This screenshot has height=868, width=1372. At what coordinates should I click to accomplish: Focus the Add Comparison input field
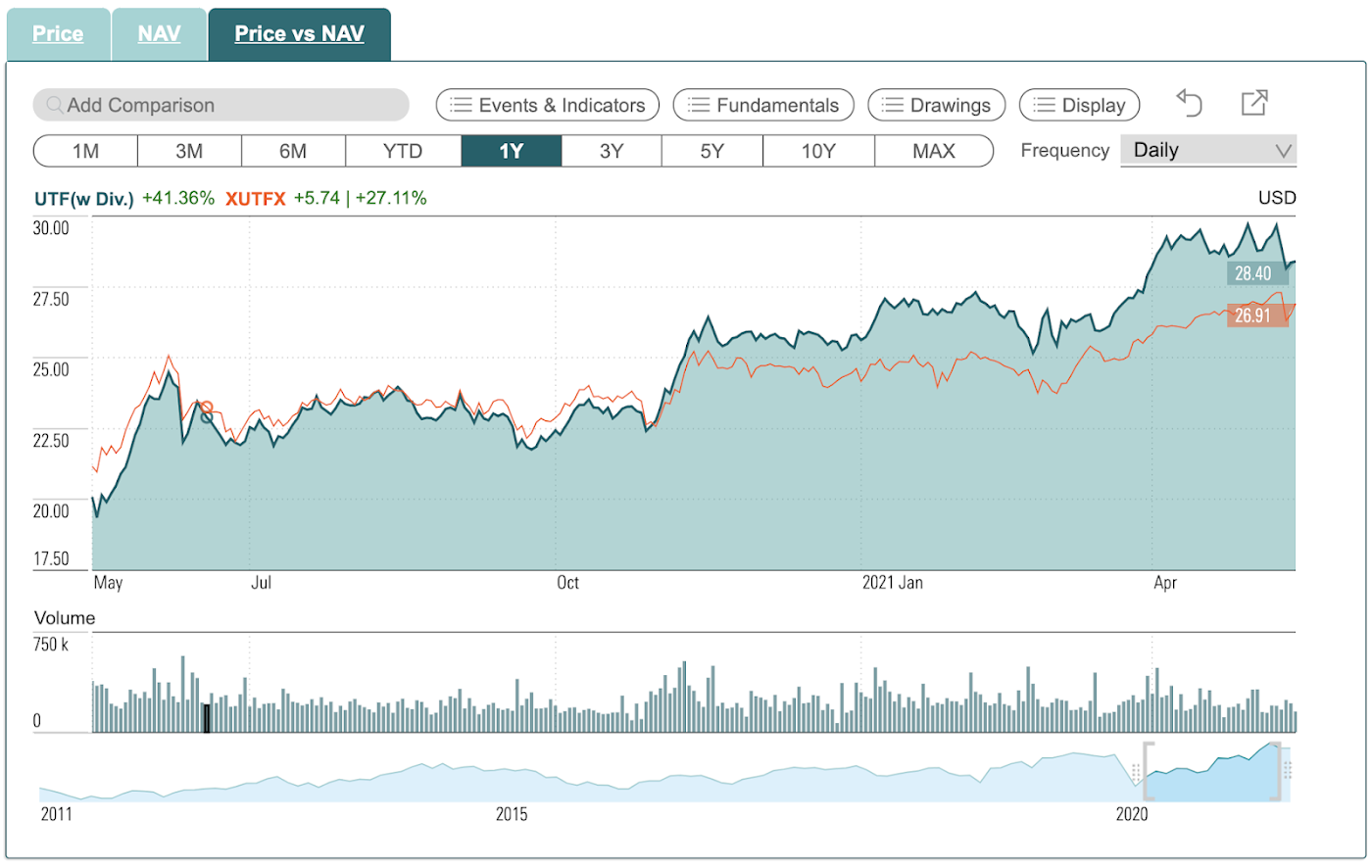tap(220, 105)
